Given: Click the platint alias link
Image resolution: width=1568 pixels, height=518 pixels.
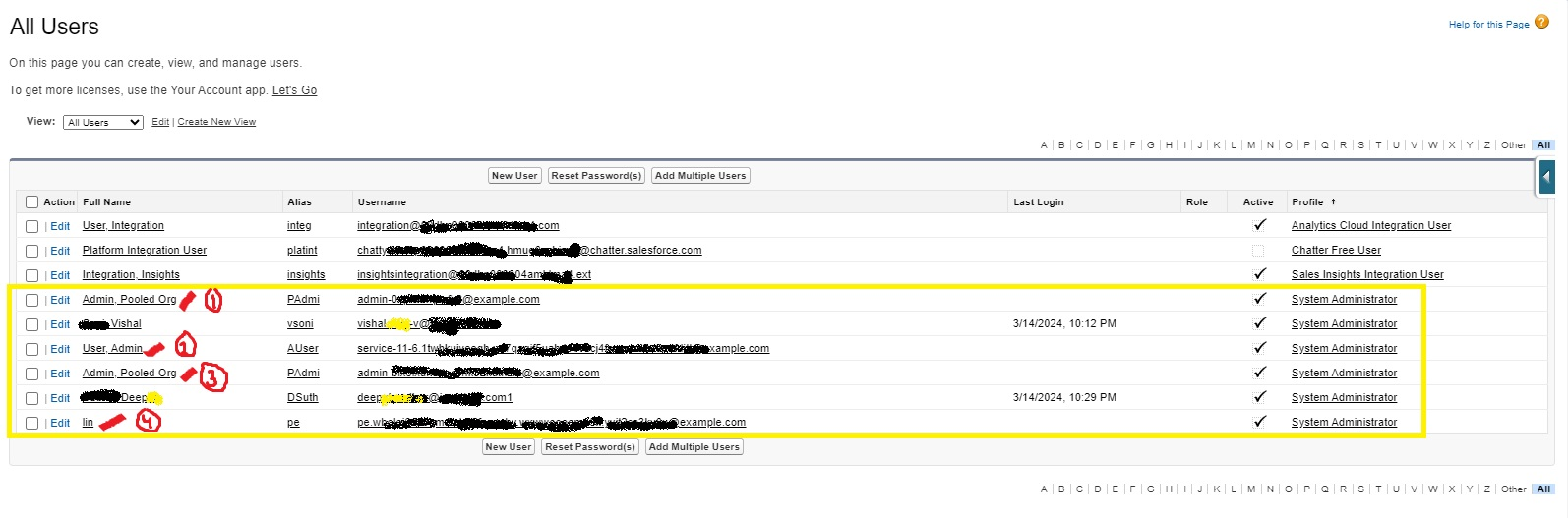Looking at the screenshot, I should point(302,251).
